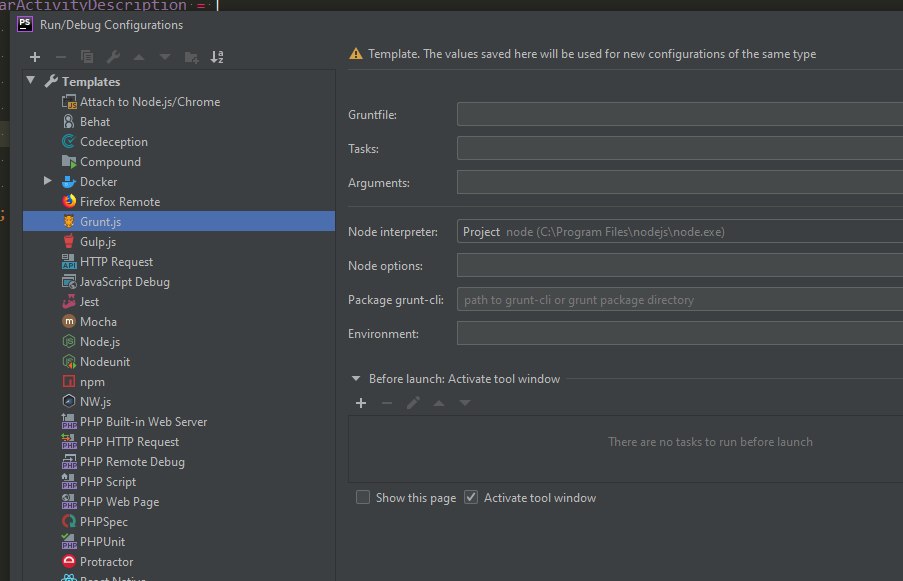Select the Grunt.js template row
This screenshot has width=903, height=581.
coord(179,222)
